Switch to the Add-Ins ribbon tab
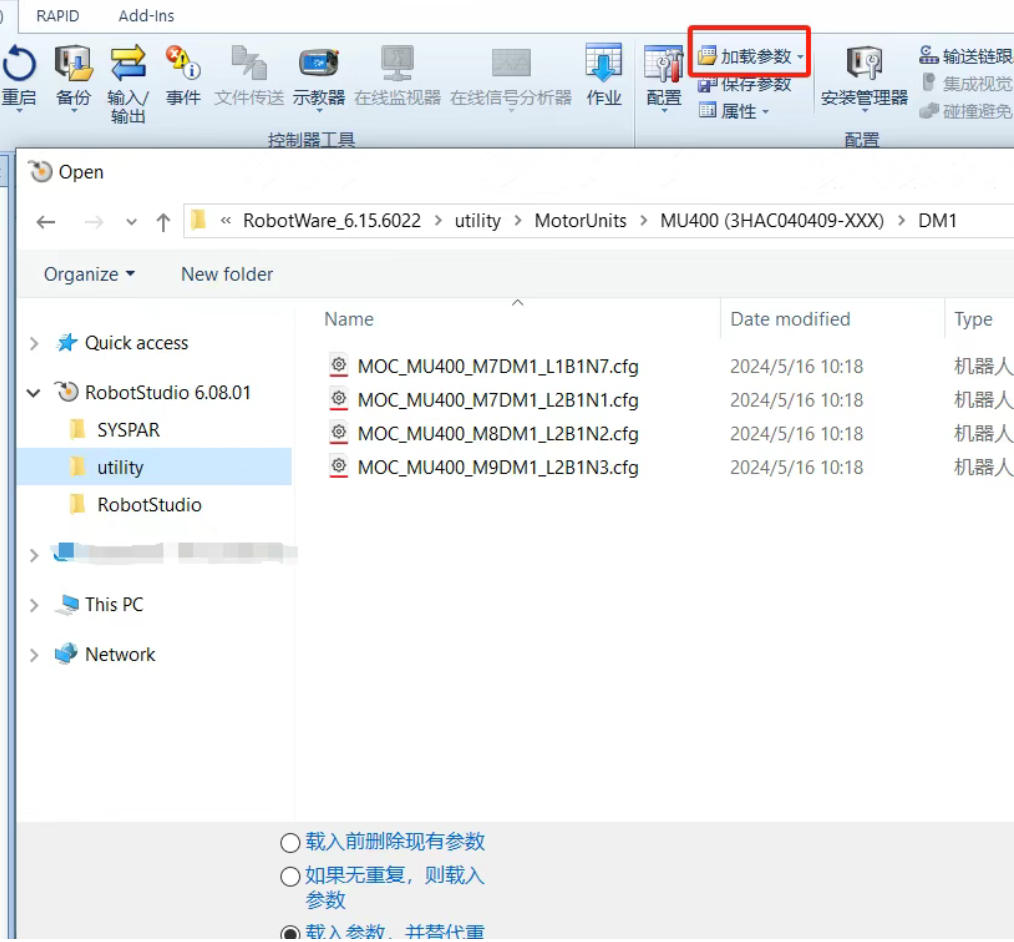The height and width of the screenshot is (942, 1014). click(146, 16)
